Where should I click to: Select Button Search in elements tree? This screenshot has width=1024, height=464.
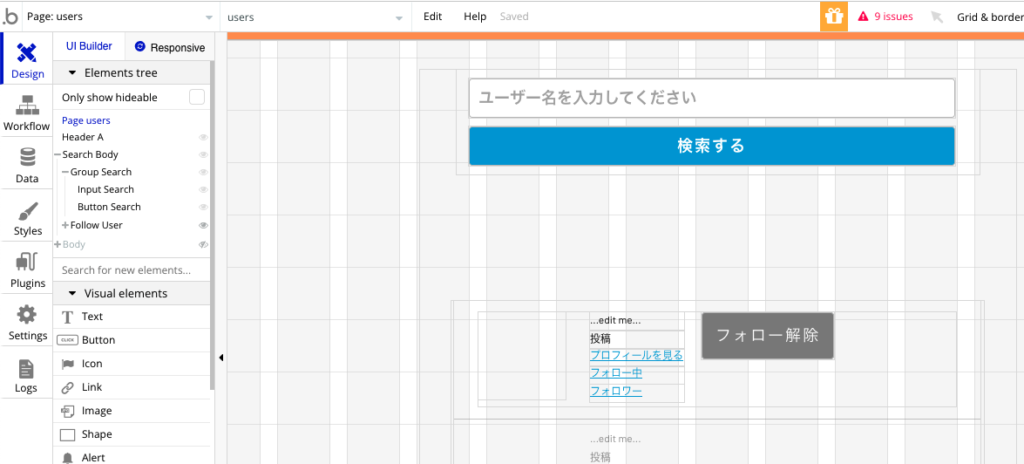pos(108,207)
